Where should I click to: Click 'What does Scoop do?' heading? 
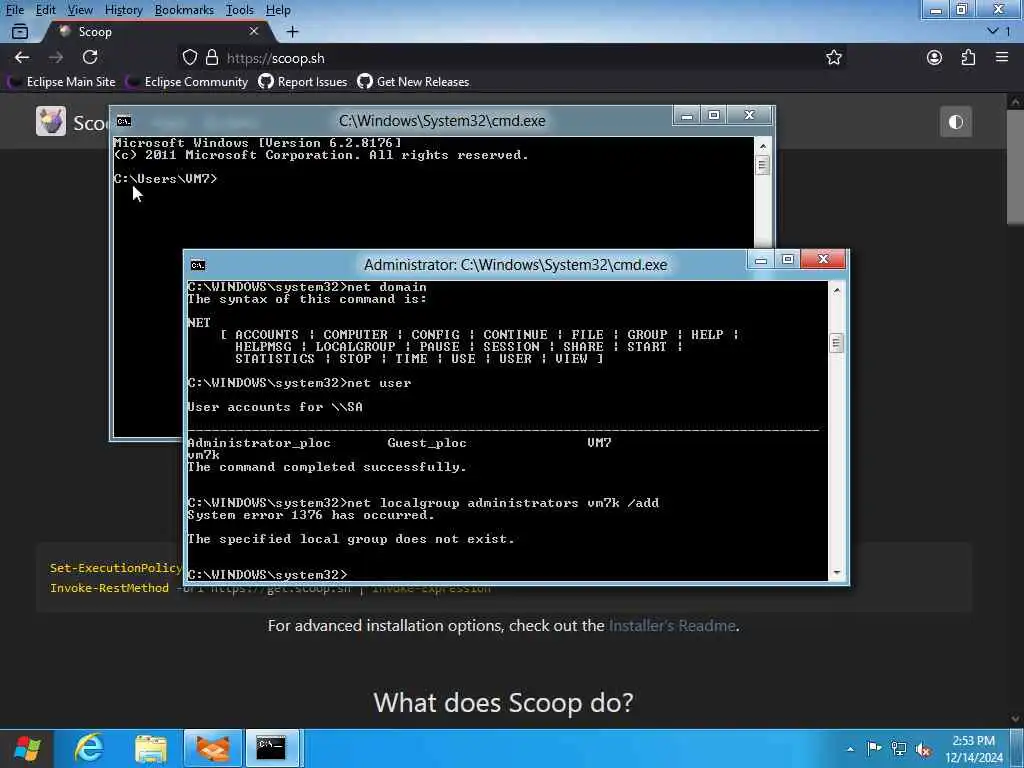coord(504,703)
